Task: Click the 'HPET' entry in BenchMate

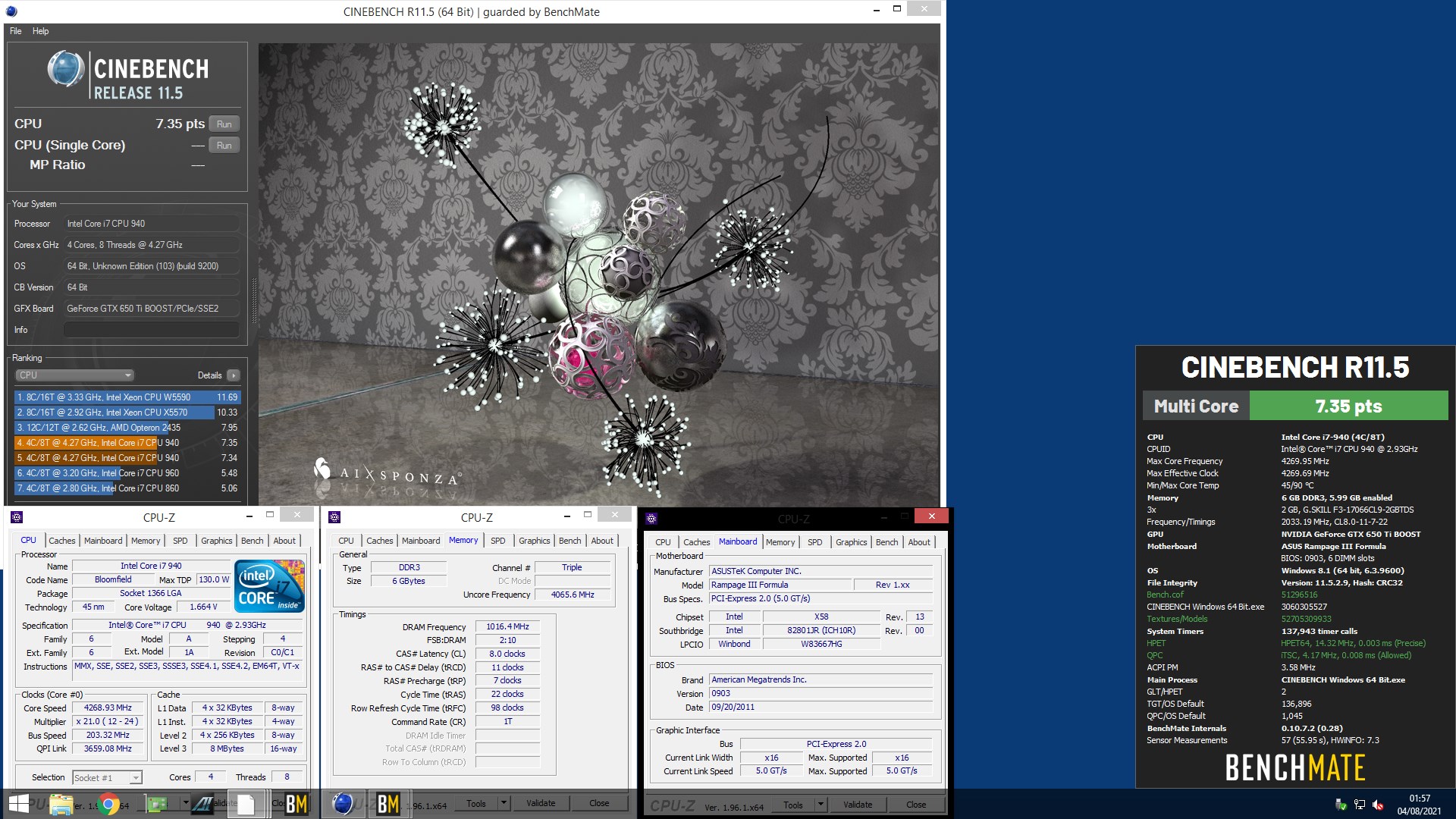Action: click(x=1156, y=643)
